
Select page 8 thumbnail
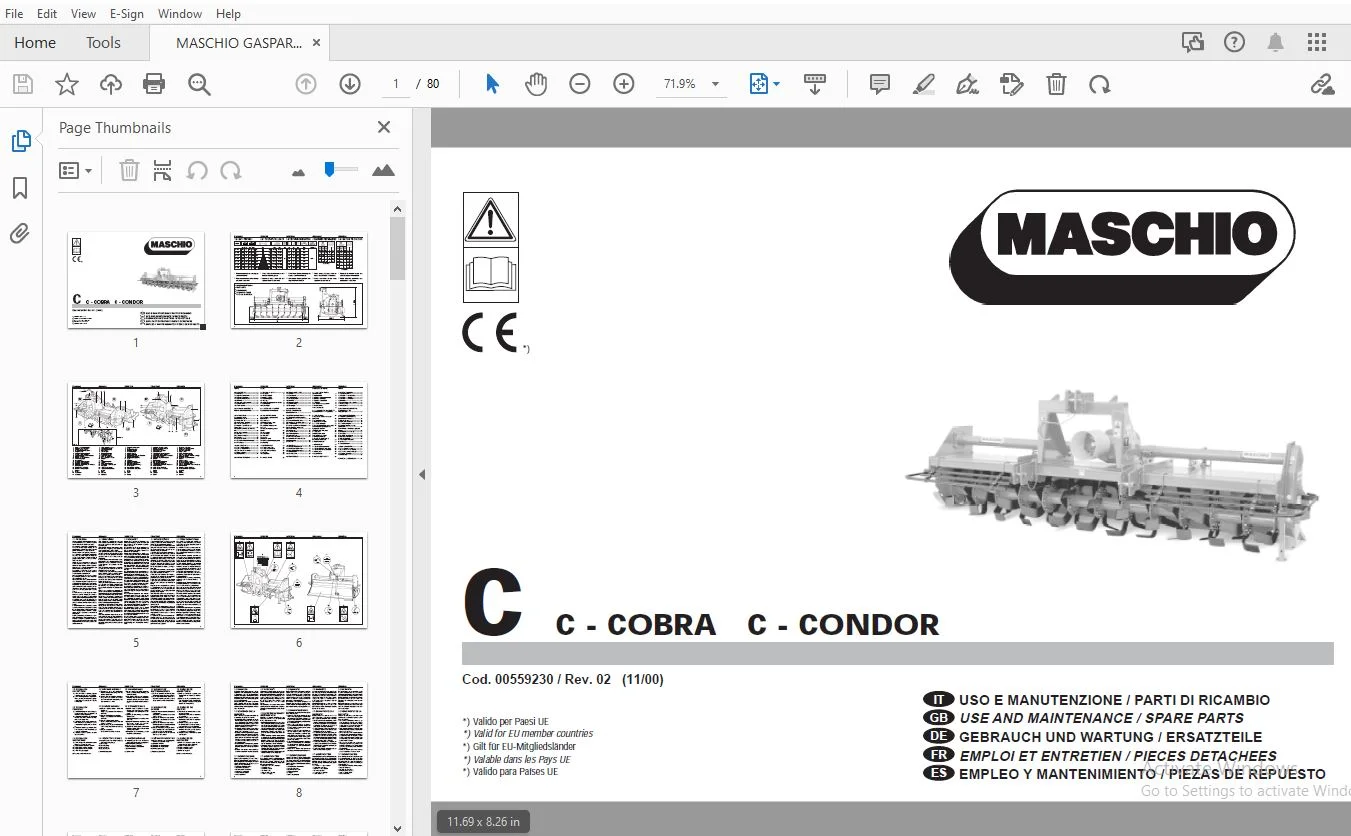coord(299,730)
